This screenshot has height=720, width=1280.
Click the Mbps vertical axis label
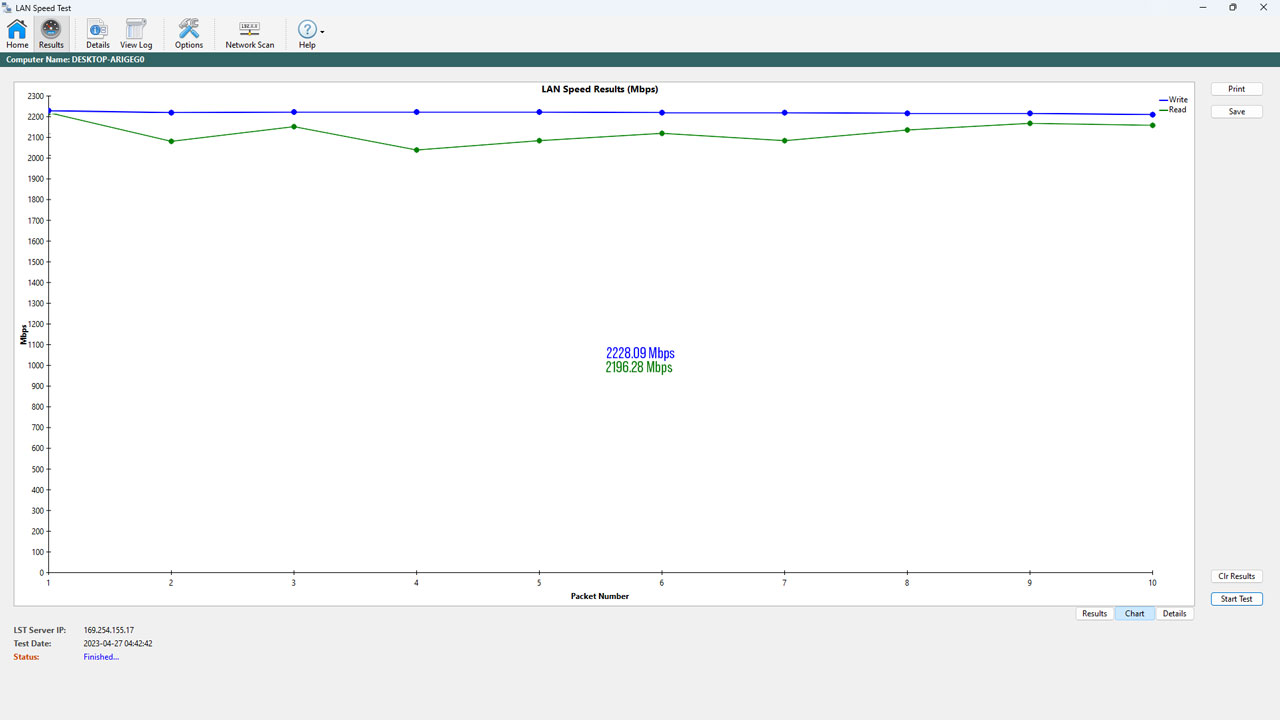(x=24, y=334)
